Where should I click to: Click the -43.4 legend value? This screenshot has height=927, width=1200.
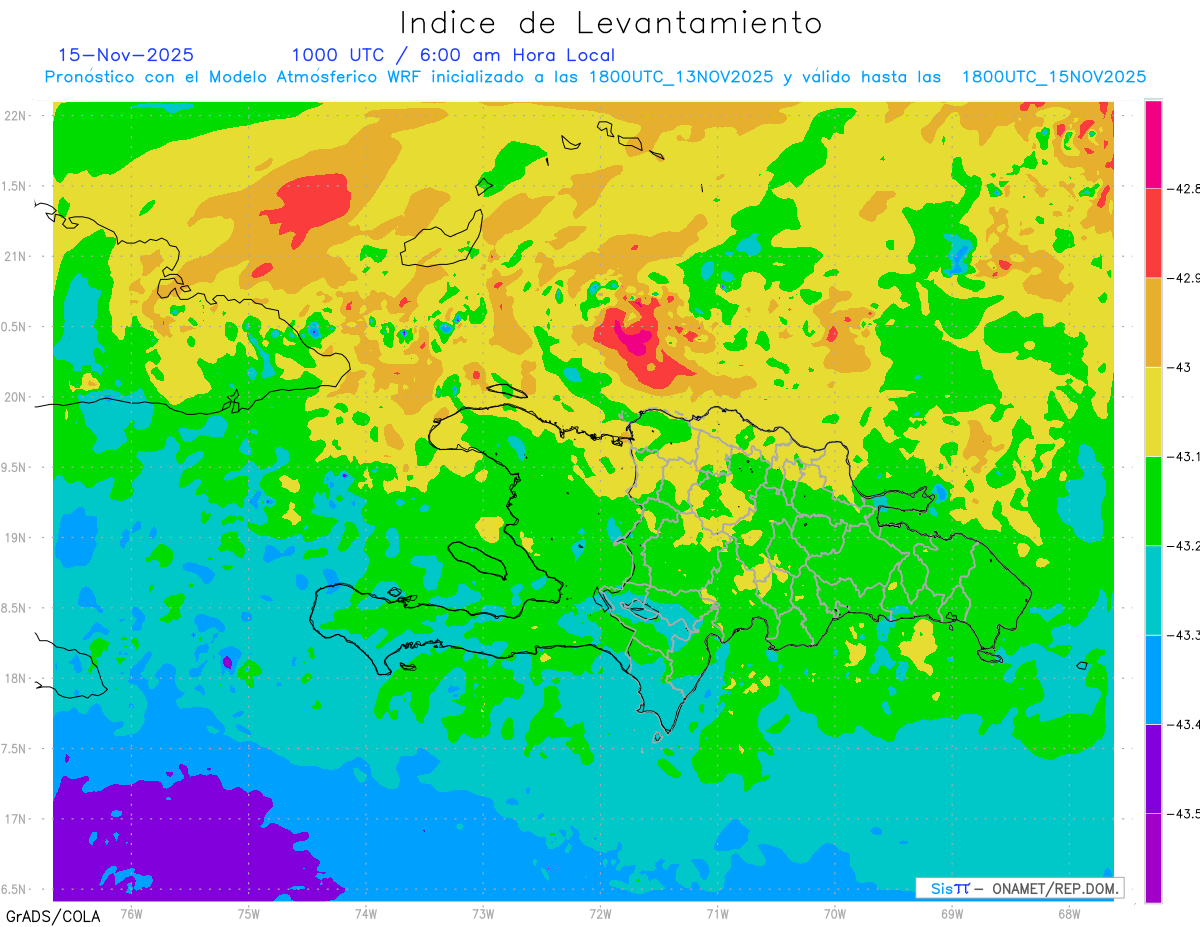1184,724
